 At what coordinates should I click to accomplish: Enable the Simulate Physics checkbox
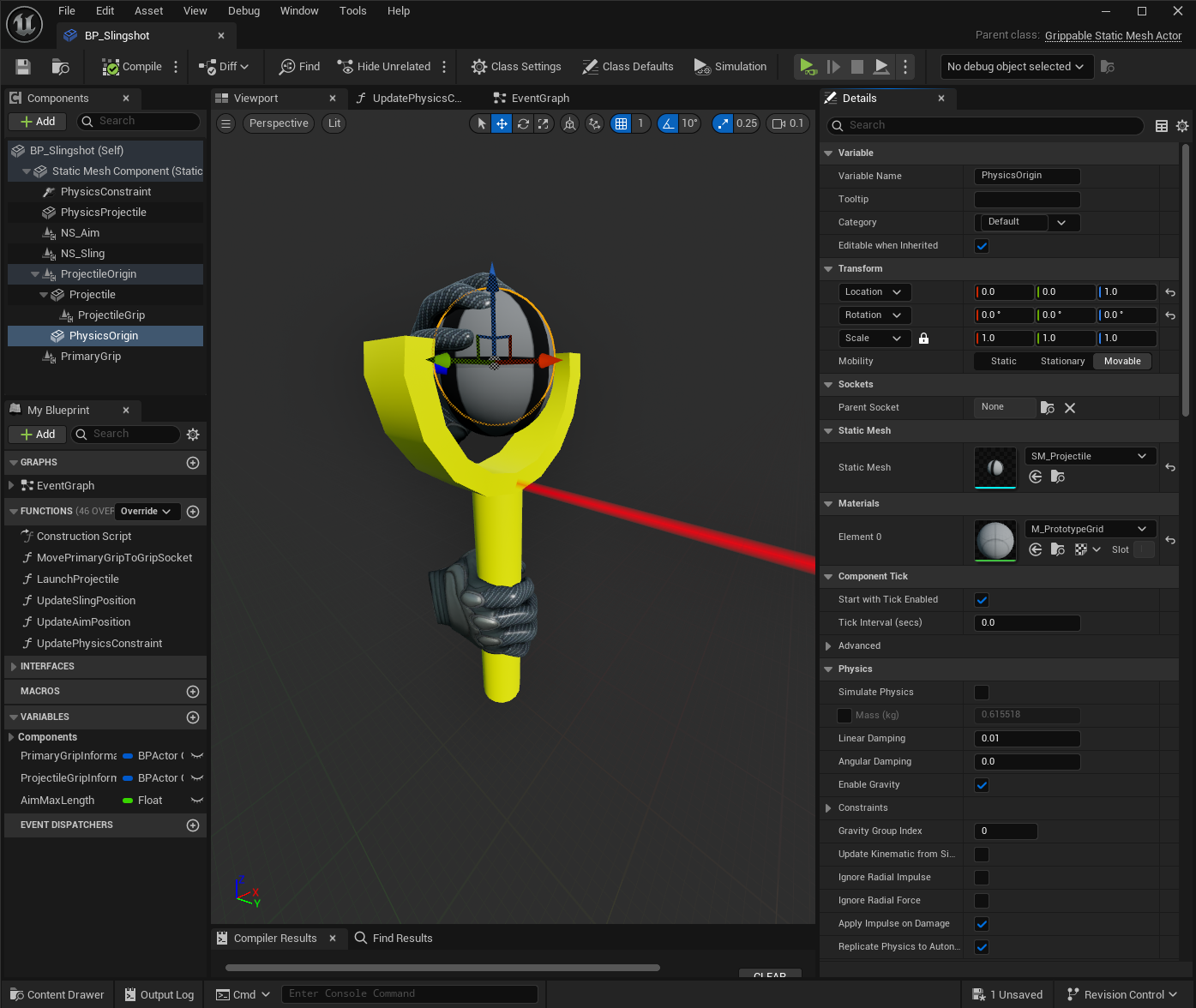click(982, 693)
